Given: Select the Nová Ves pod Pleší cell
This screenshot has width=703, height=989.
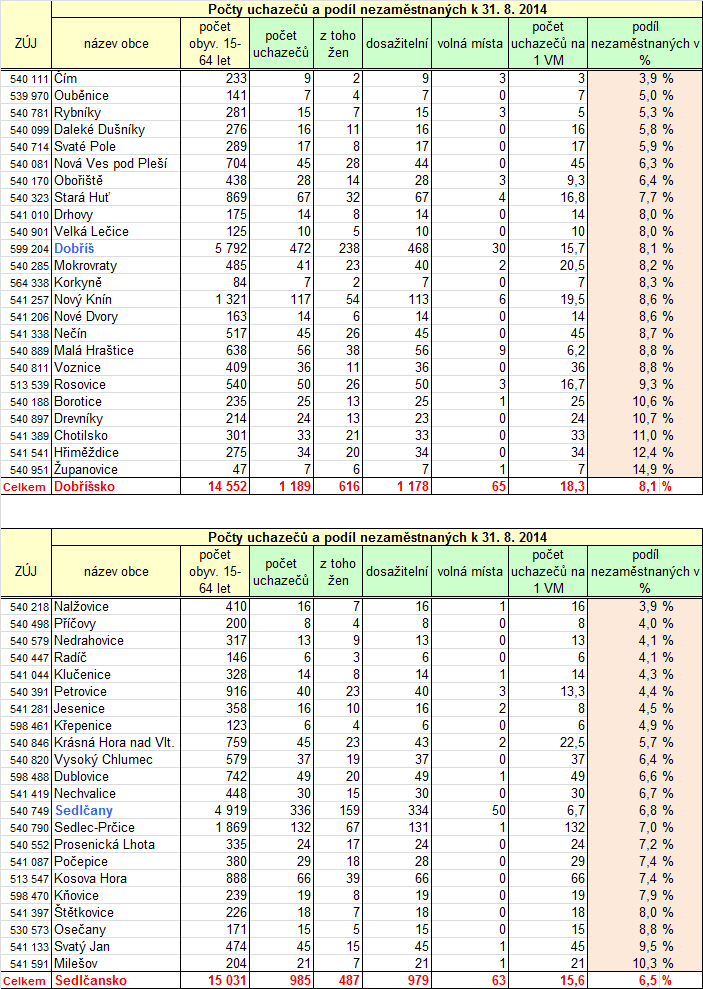Looking at the screenshot, I should pos(116,164).
